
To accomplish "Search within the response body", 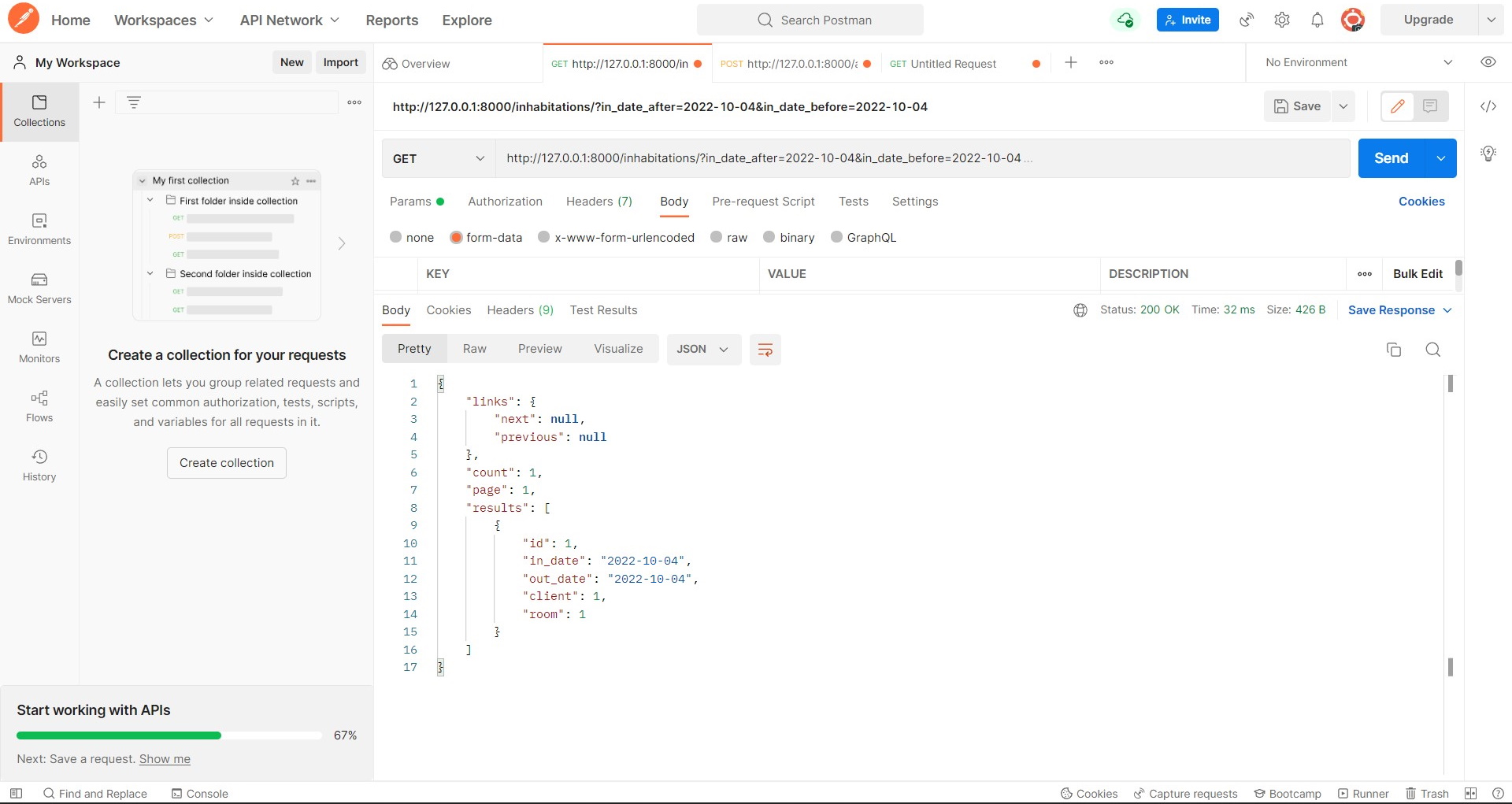I will (1433, 349).
